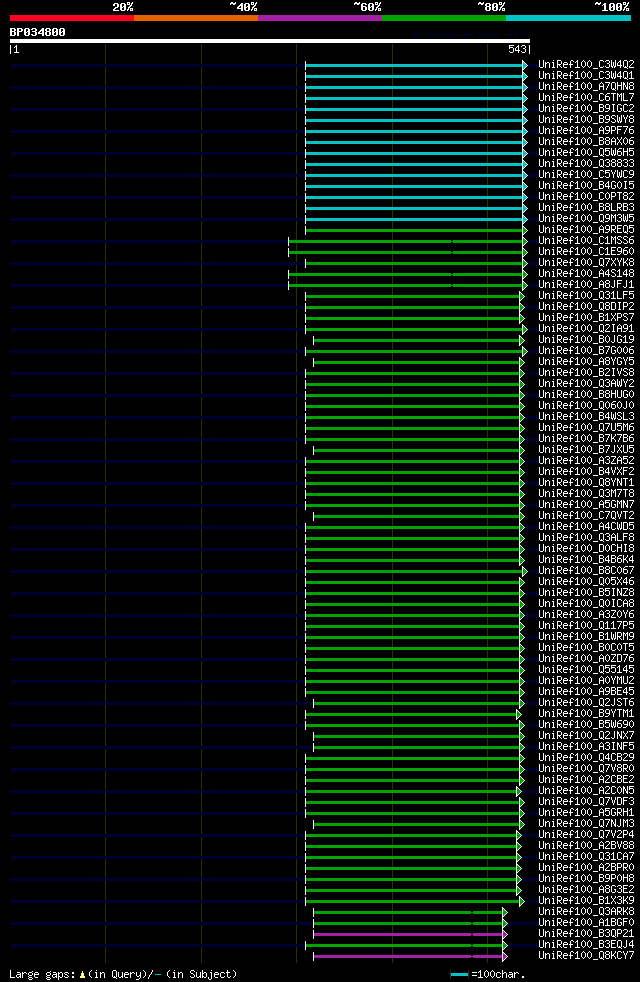Choose the UniRef100_B9YTM1 label
640x982 pixels.
(586, 714)
